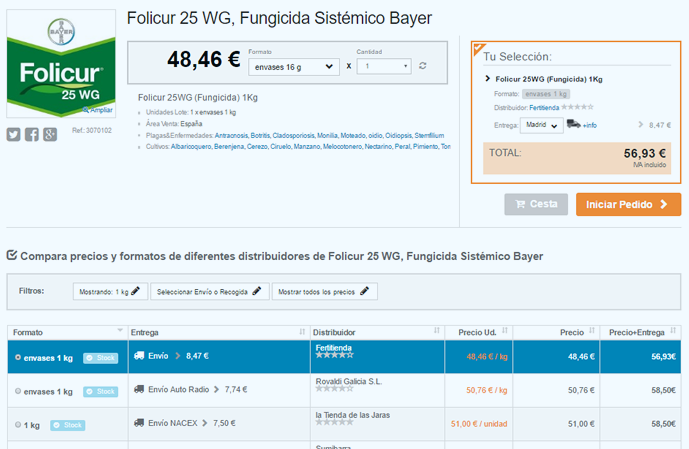Click the Berenjena crop link

pyautogui.click(x=228, y=146)
